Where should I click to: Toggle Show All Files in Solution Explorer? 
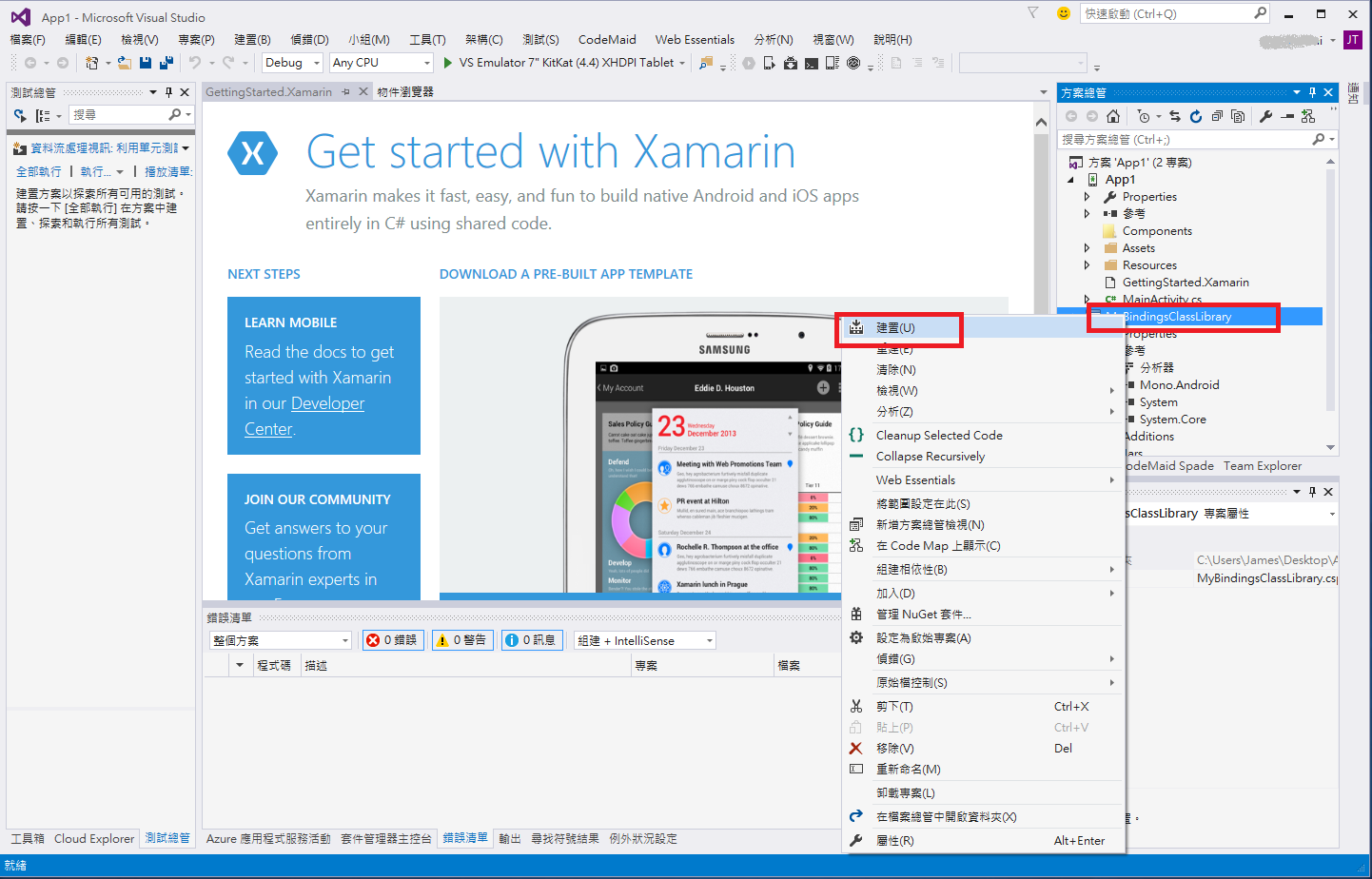tap(1238, 116)
